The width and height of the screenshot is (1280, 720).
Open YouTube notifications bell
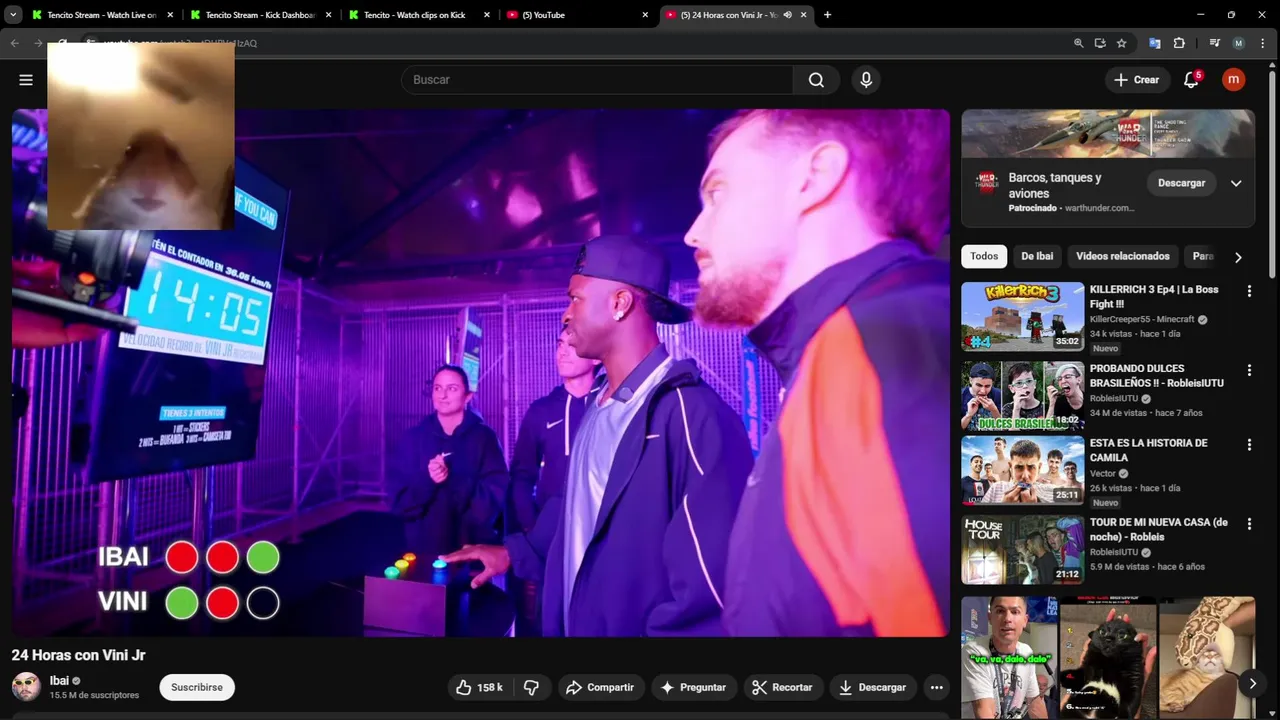[1191, 80]
